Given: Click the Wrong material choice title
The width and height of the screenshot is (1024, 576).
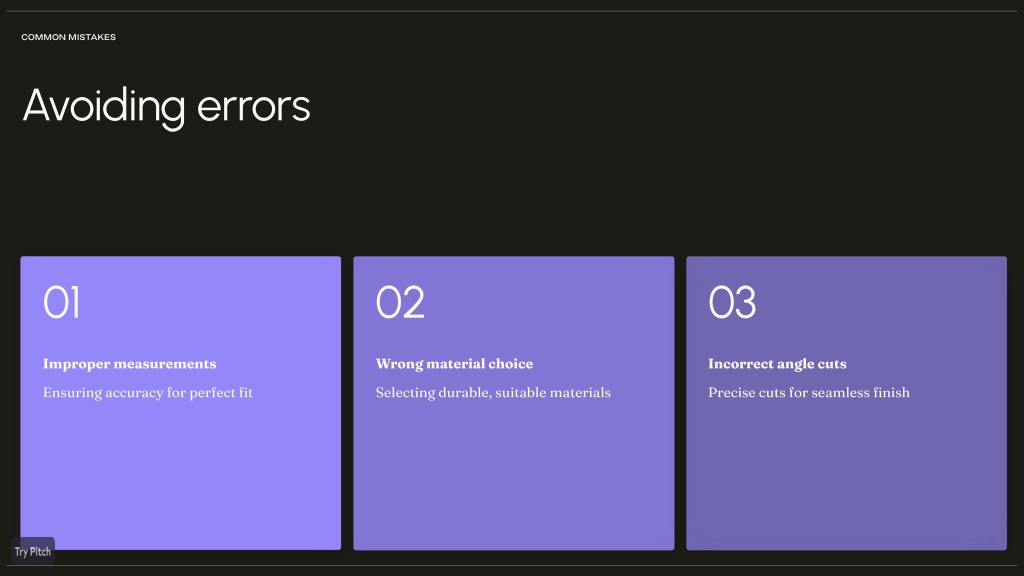Looking at the screenshot, I should click(455, 364).
